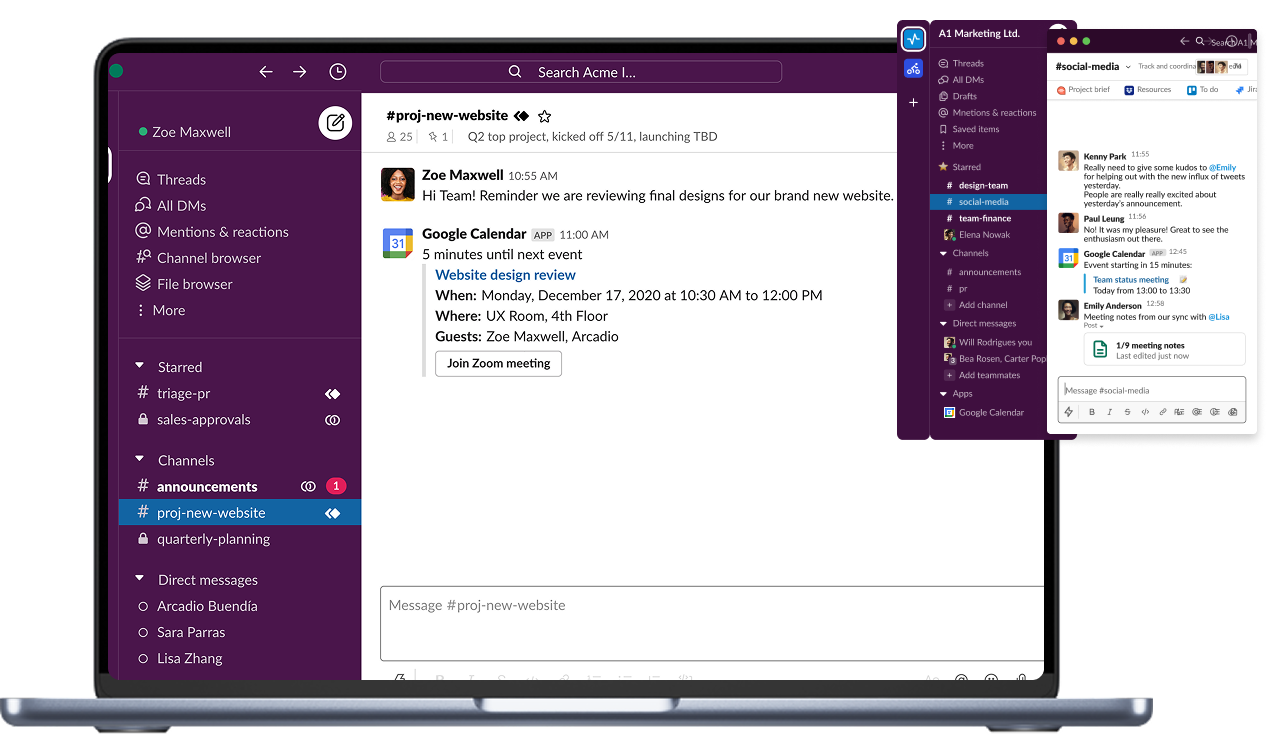1268x750 pixels.
Task: Select the bicycle workspace icon
Action: 913,69
